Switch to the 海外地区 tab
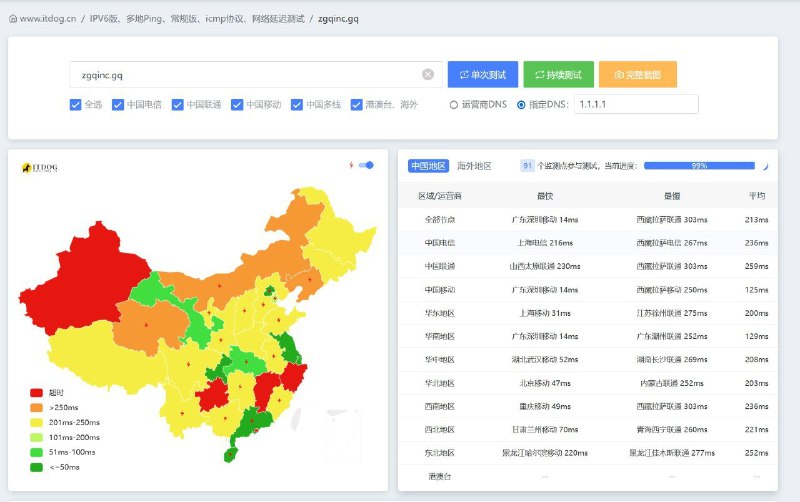The image size is (800, 502). point(474,166)
